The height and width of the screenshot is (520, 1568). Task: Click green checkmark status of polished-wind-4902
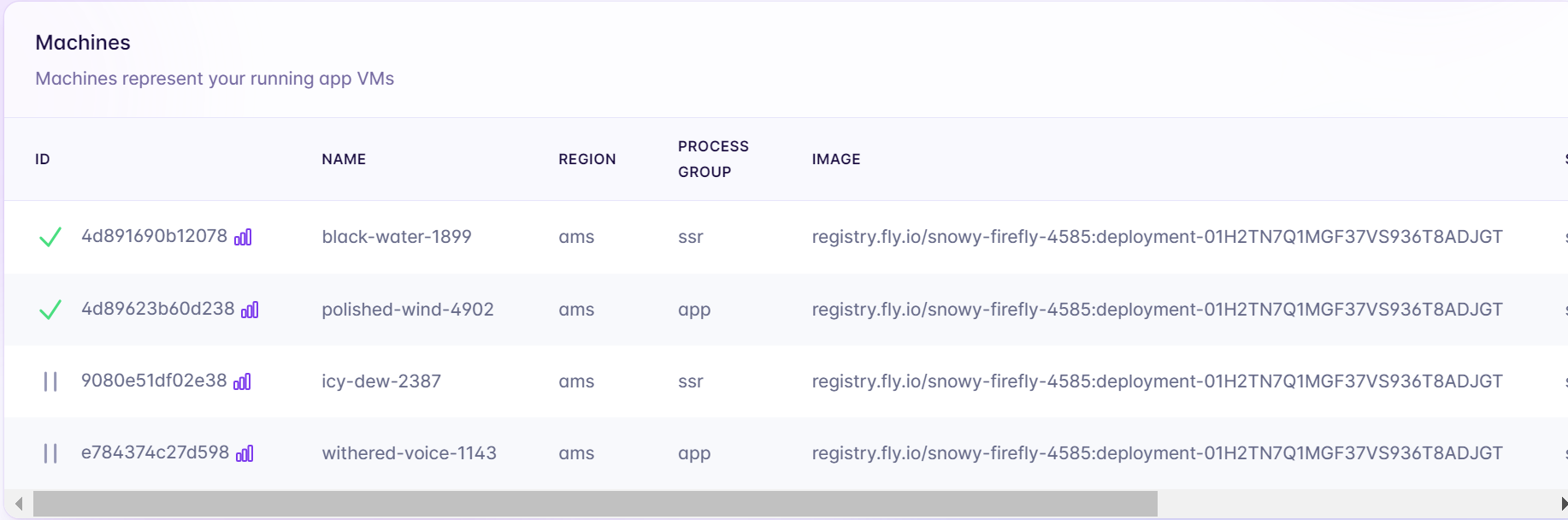[x=50, y=310]
